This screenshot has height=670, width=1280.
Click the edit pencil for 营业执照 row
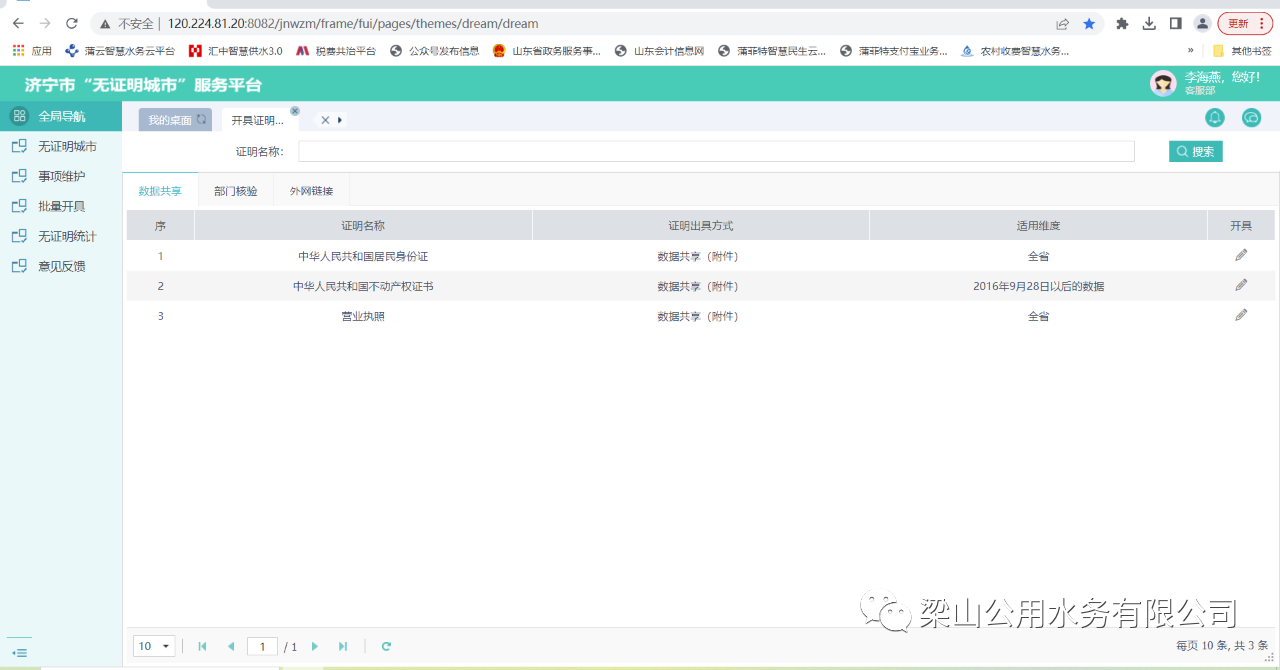click(x=1241, y=315)
